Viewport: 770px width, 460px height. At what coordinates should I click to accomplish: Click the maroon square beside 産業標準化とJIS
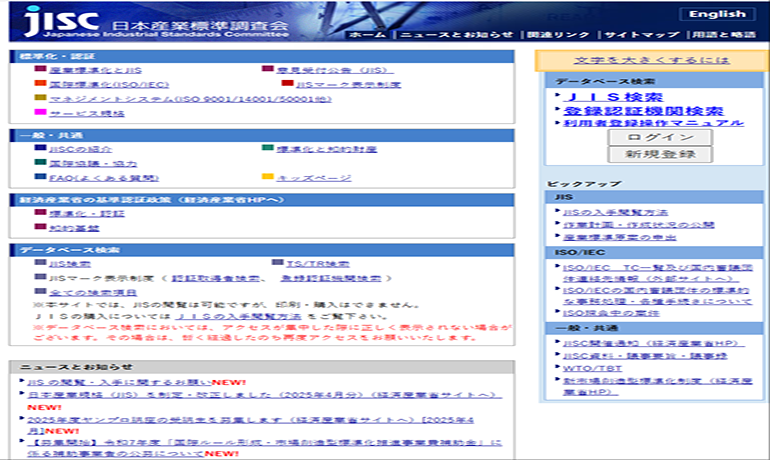pyautogui.click(x=40, y=69)
